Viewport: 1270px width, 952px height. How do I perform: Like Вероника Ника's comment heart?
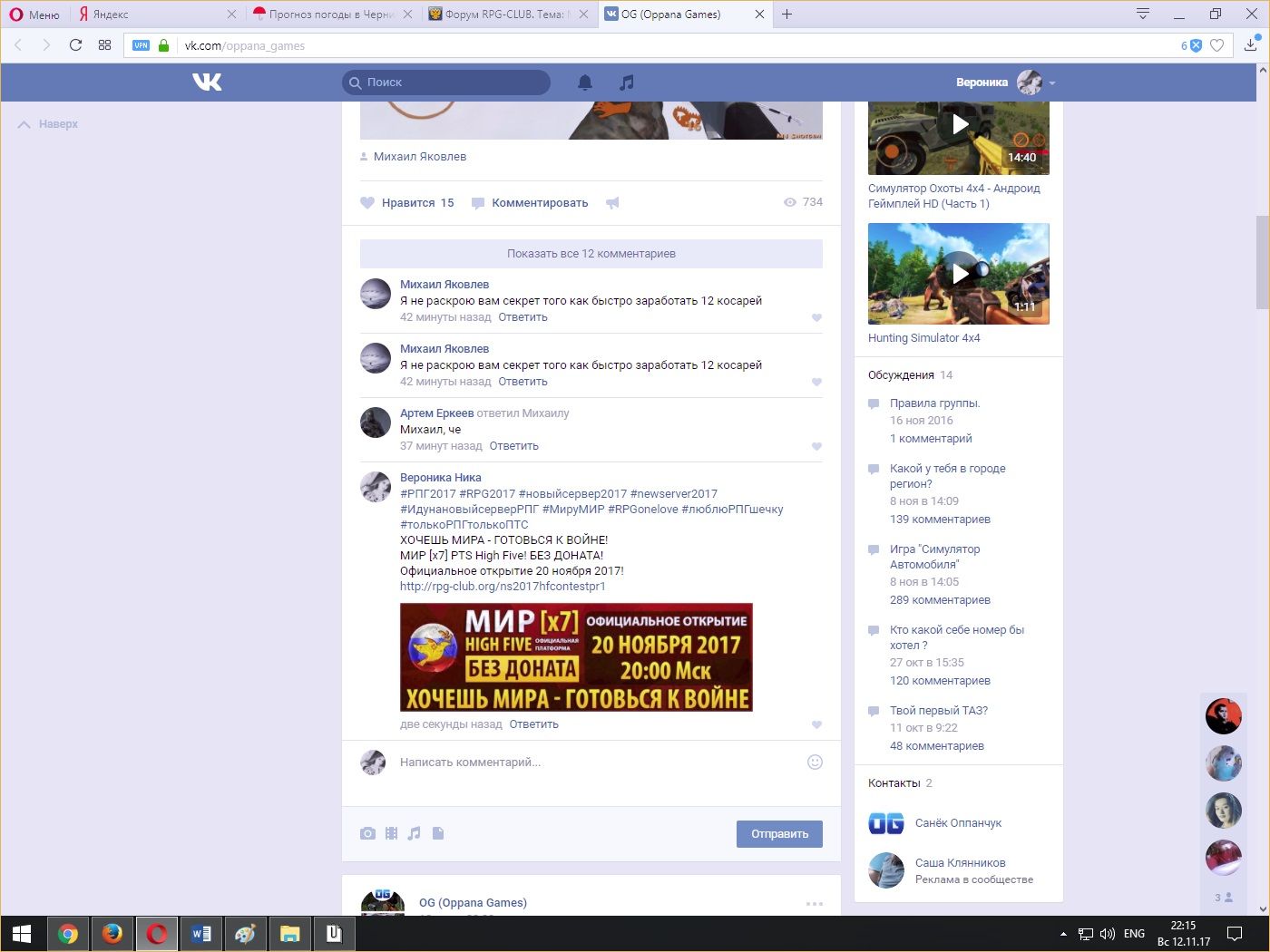pos(816,724)
